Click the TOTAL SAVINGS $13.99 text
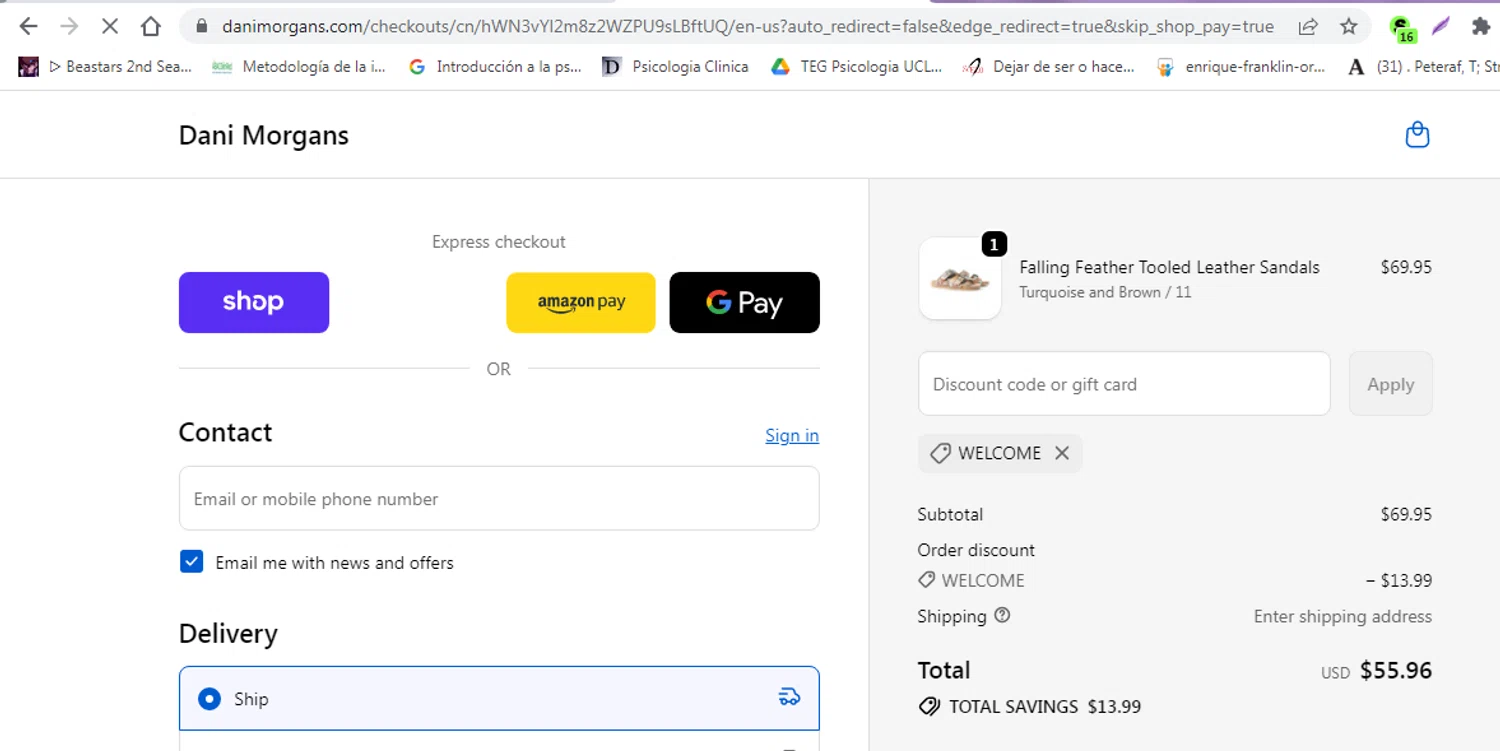This screenshot has width=1500, height=751. pos(1045,706)
